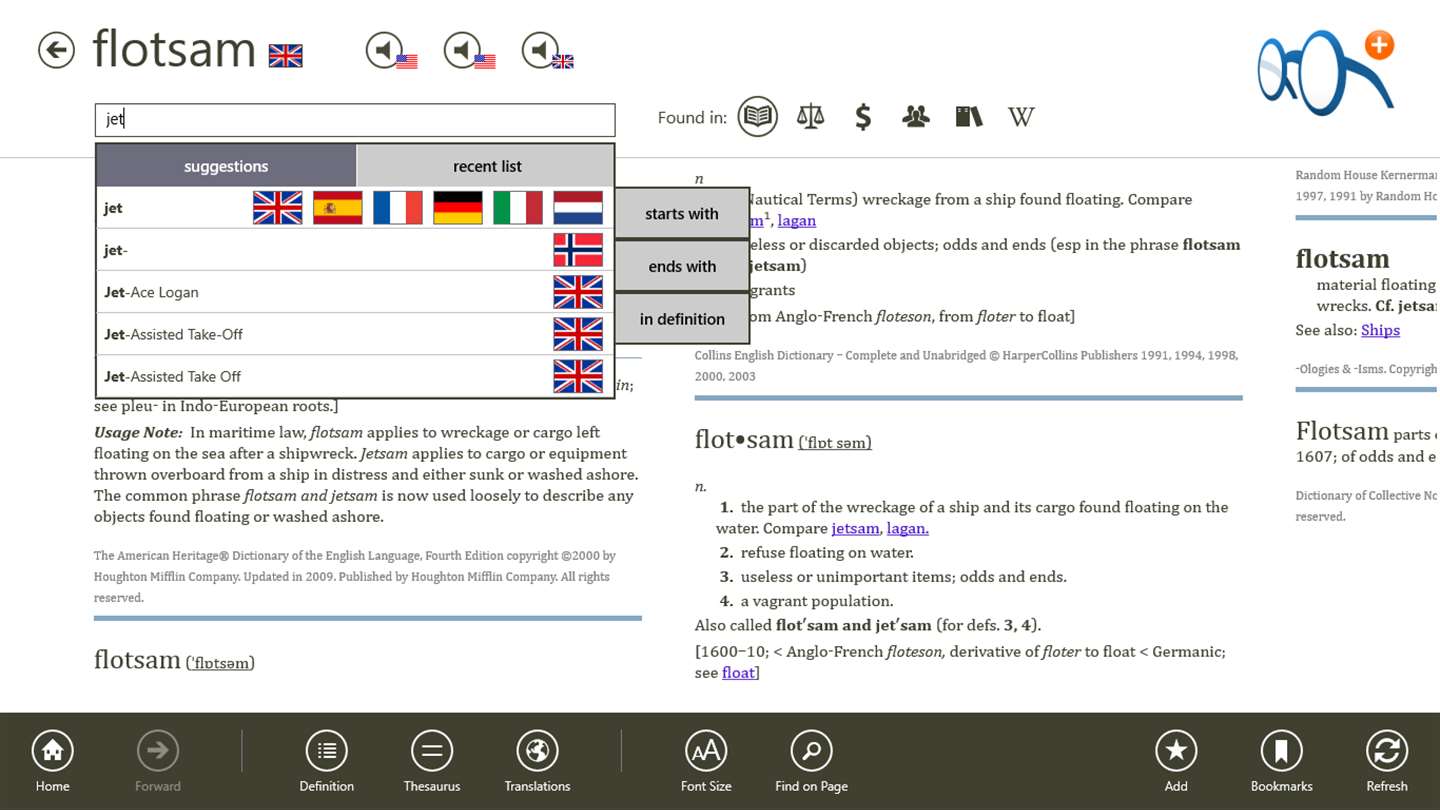Pick the UK flag in the "jet" row

278,208
